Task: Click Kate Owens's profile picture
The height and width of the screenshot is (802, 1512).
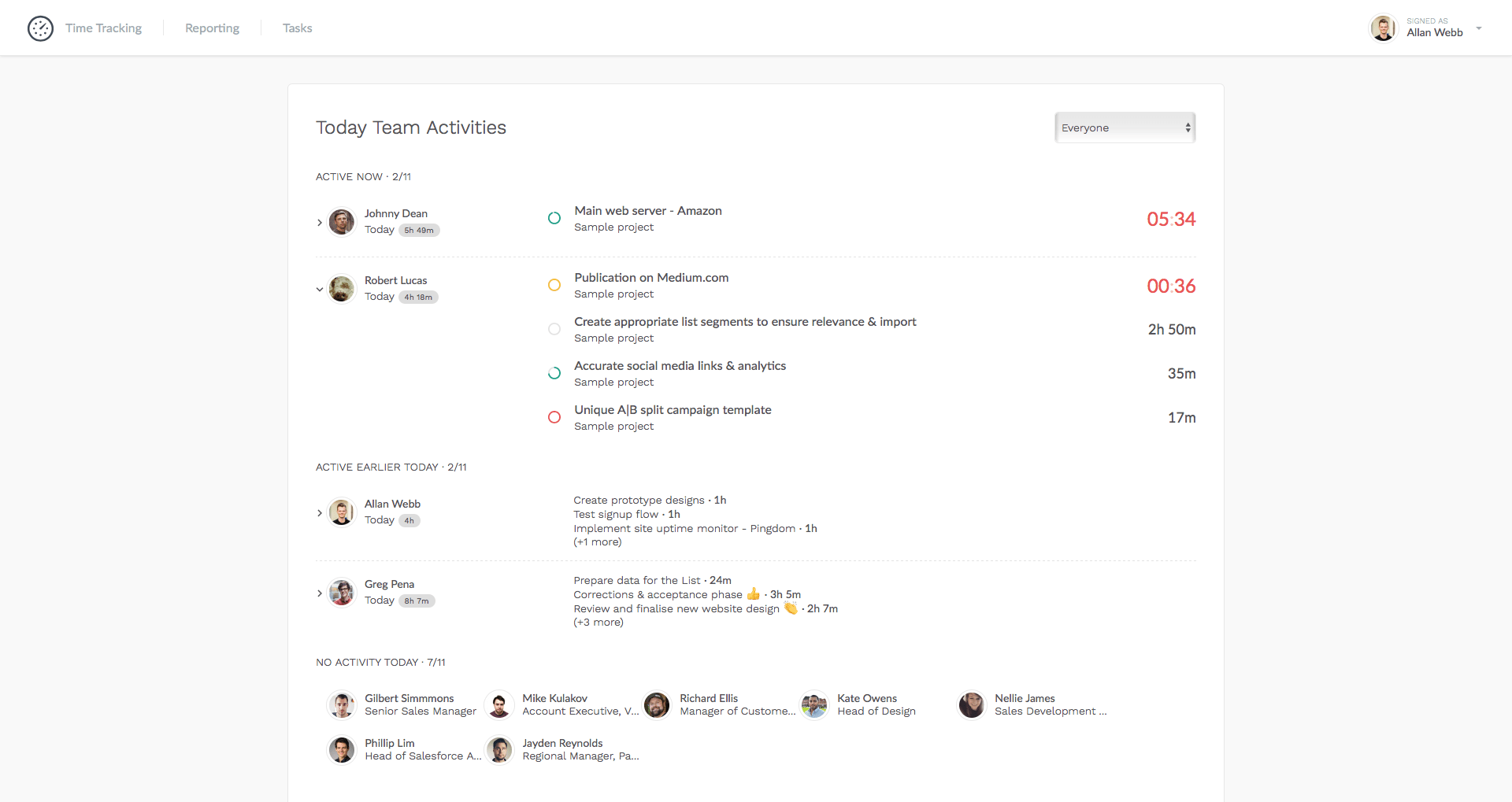Action: pos(814,705)
